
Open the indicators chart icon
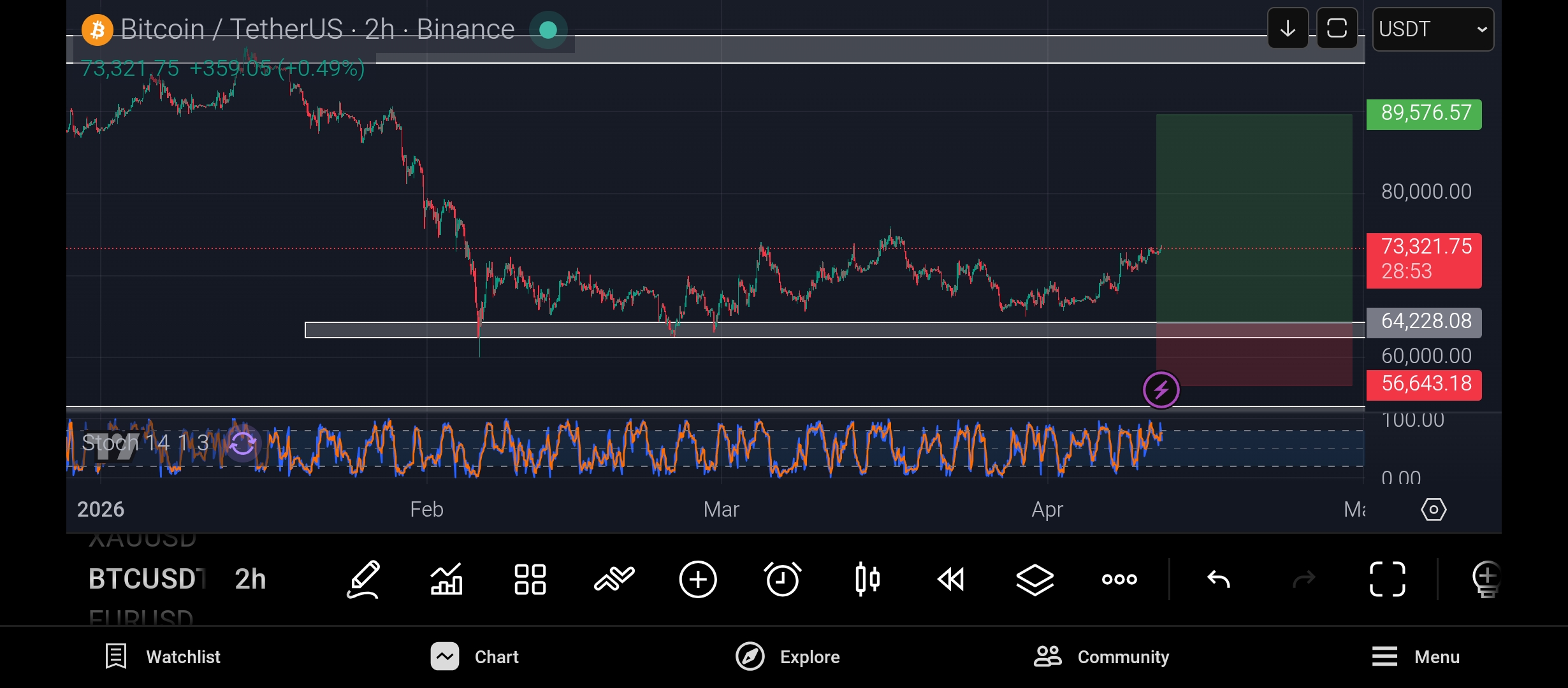446,579
